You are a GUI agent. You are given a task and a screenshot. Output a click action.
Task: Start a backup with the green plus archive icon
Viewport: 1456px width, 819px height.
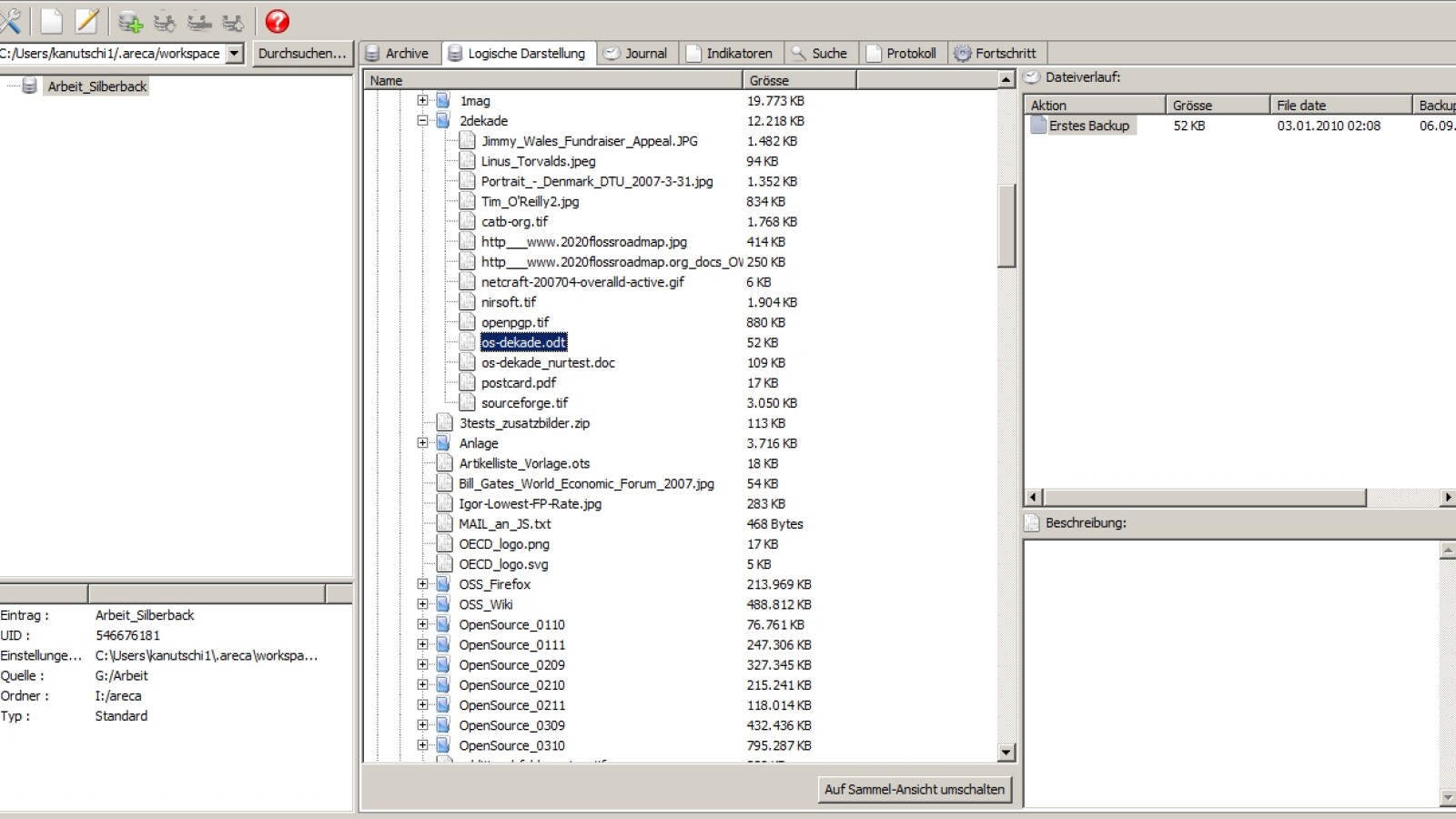[129, 20]
